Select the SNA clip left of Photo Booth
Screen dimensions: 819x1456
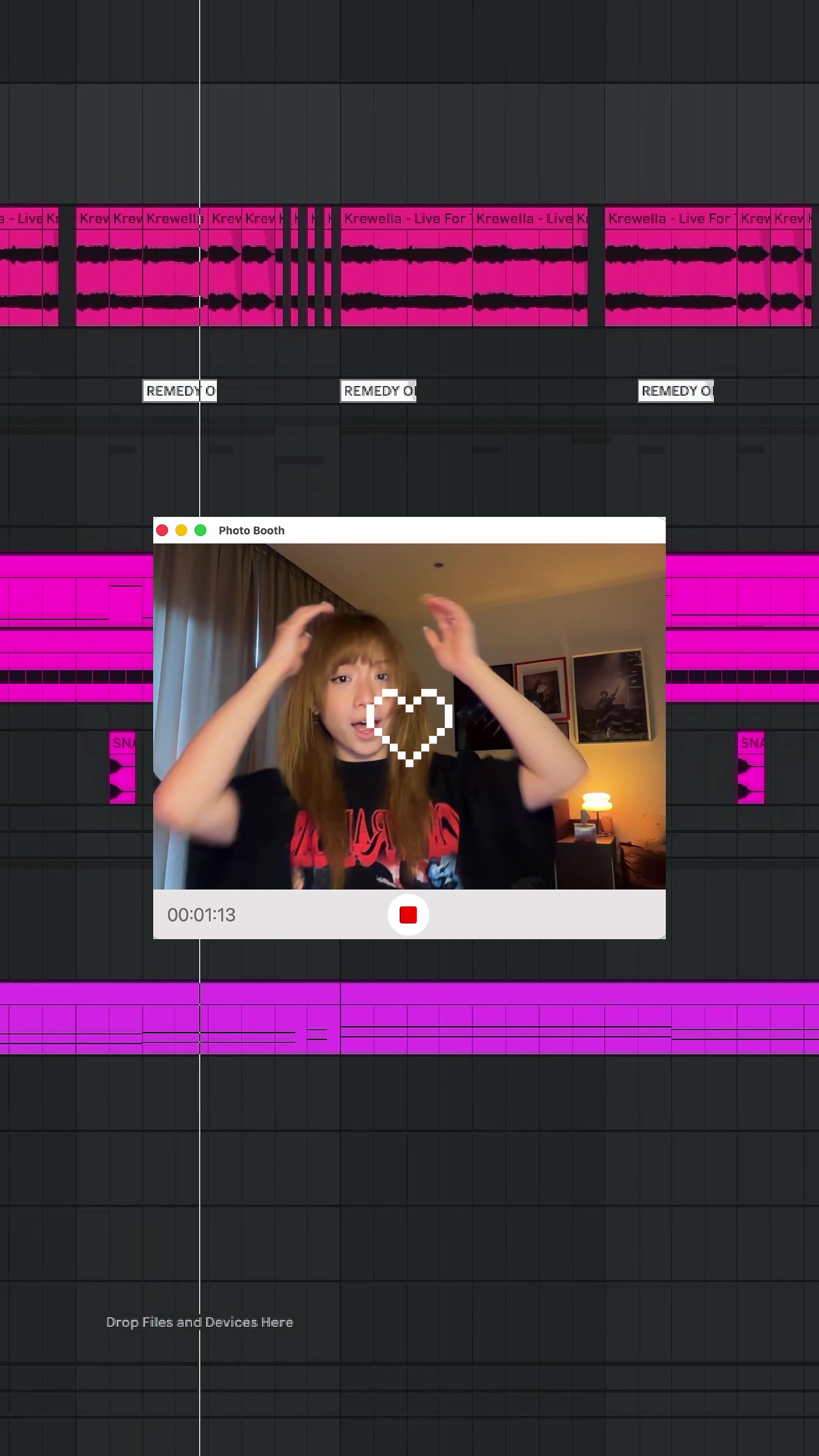[x=122, y=767]
